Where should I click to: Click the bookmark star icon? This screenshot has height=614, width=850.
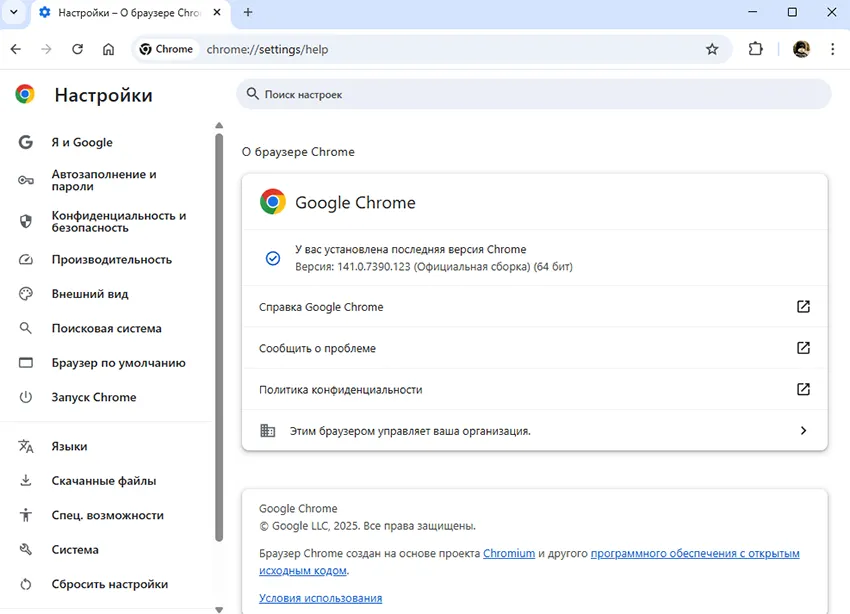[712, 48]
